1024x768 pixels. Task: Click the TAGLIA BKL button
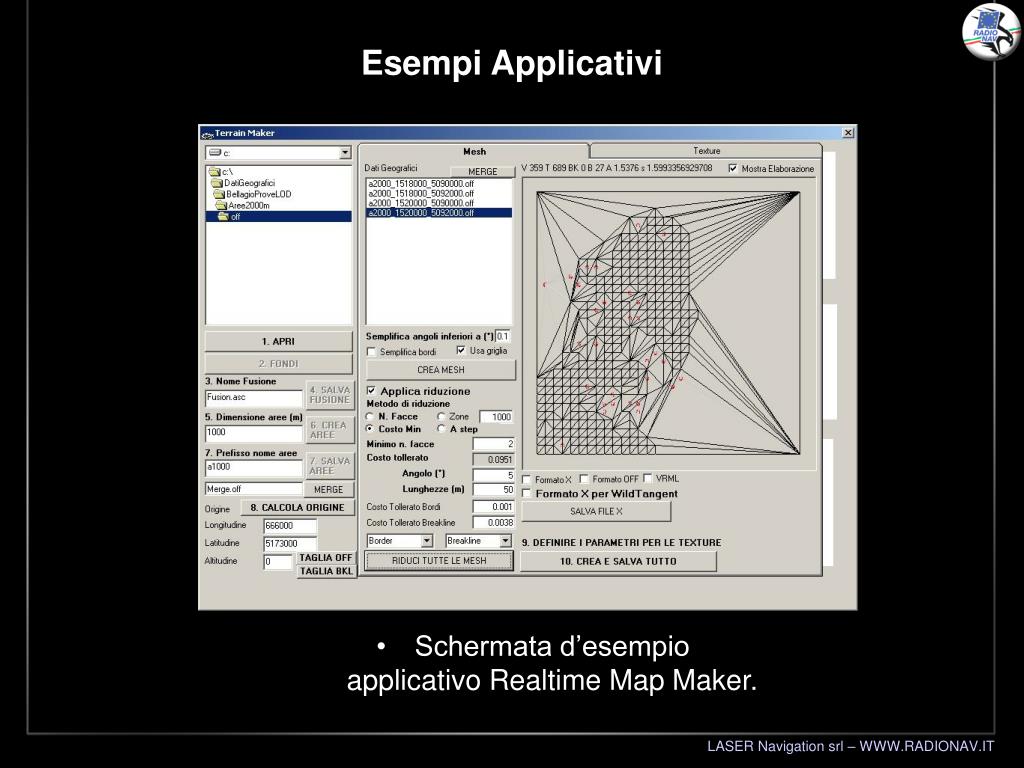pos(326,571)
